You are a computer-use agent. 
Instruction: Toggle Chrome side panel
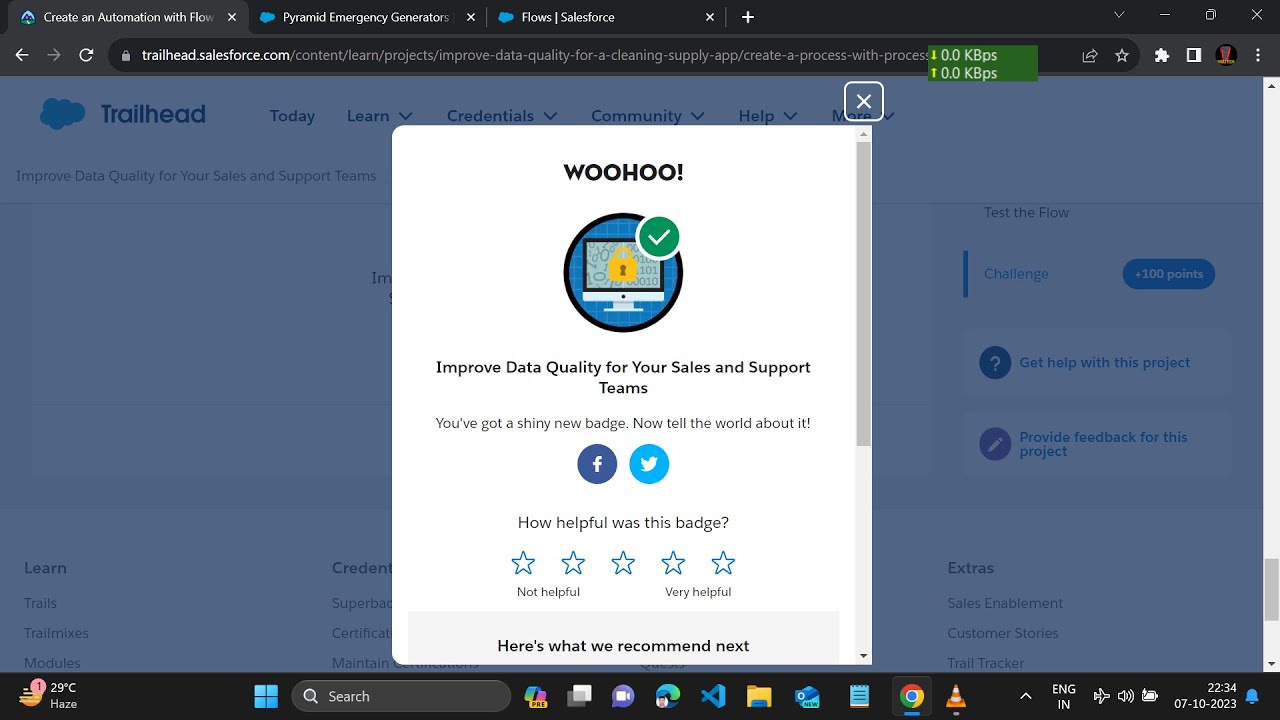coord(1194,56)
